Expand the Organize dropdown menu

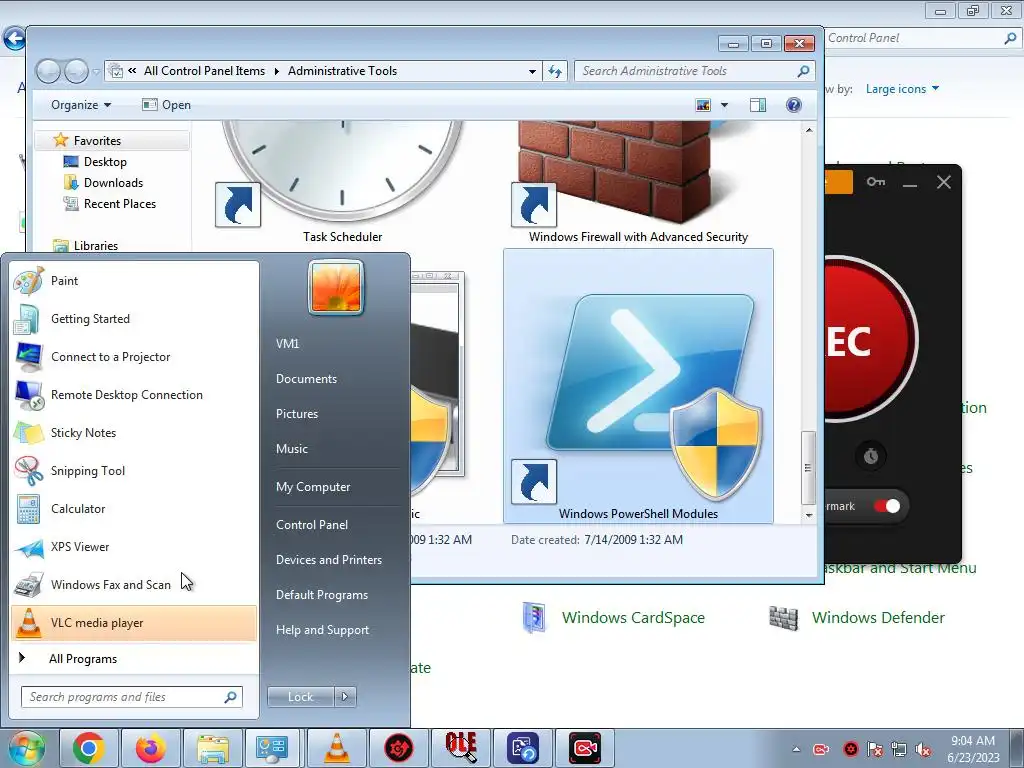[x=81, y=105]
